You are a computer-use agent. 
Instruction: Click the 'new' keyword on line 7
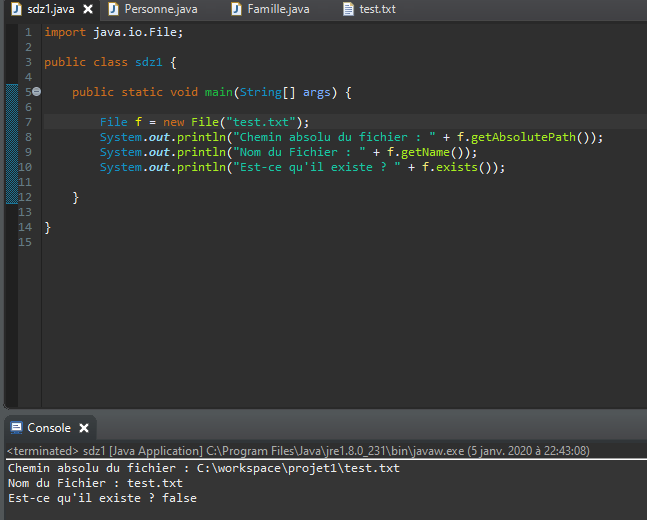click(173, 122)
